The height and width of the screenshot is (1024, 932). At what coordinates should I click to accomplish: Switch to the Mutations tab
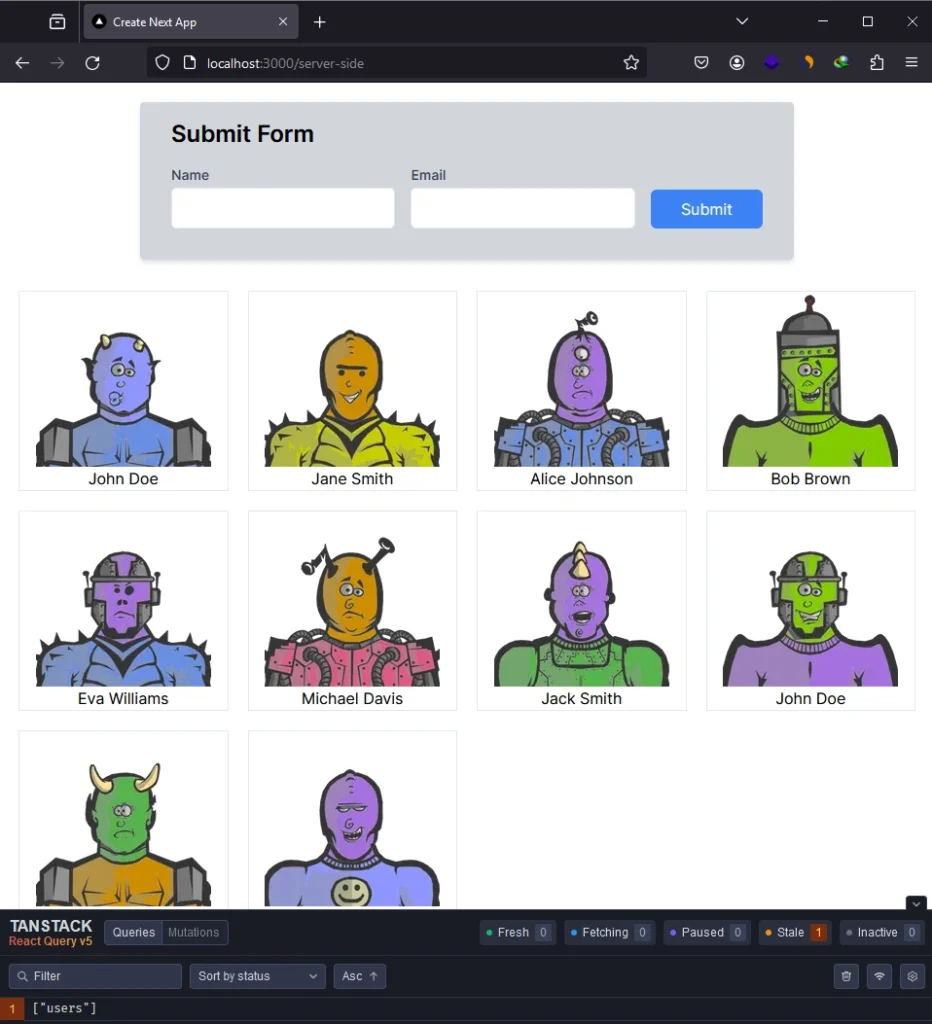point(193,932)
